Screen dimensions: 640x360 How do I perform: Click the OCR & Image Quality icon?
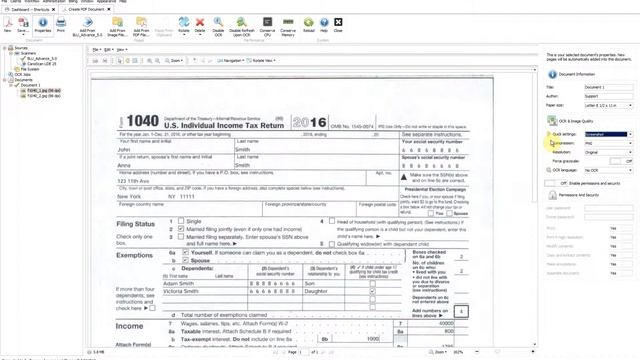click(x=552, y=121)
